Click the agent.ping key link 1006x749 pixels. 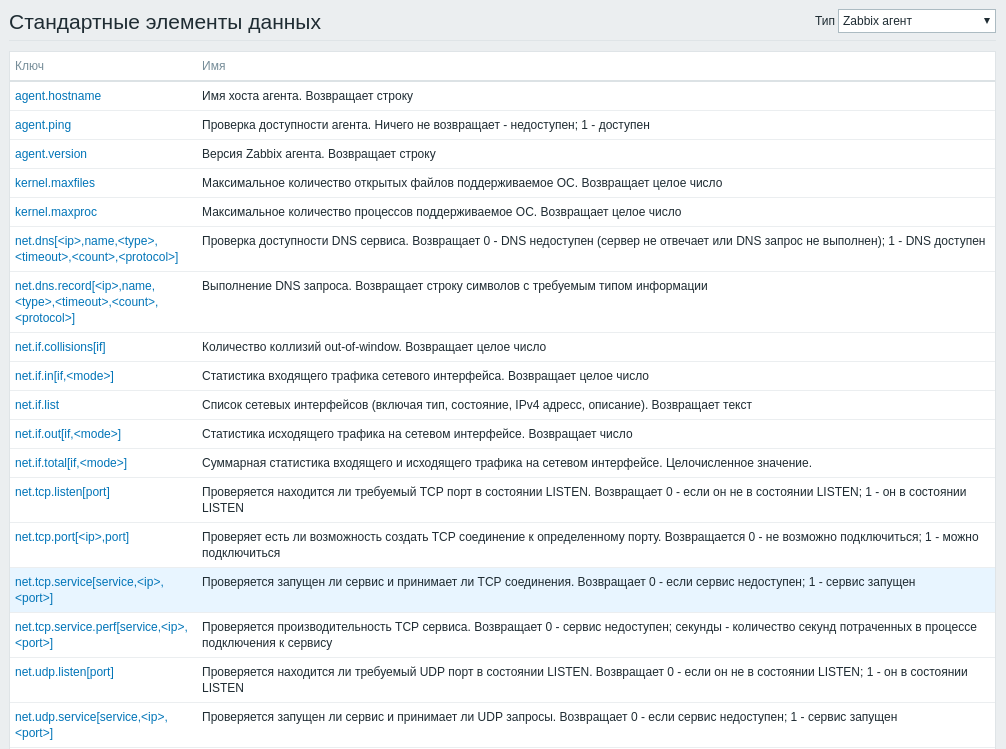(x=43, y=125)
